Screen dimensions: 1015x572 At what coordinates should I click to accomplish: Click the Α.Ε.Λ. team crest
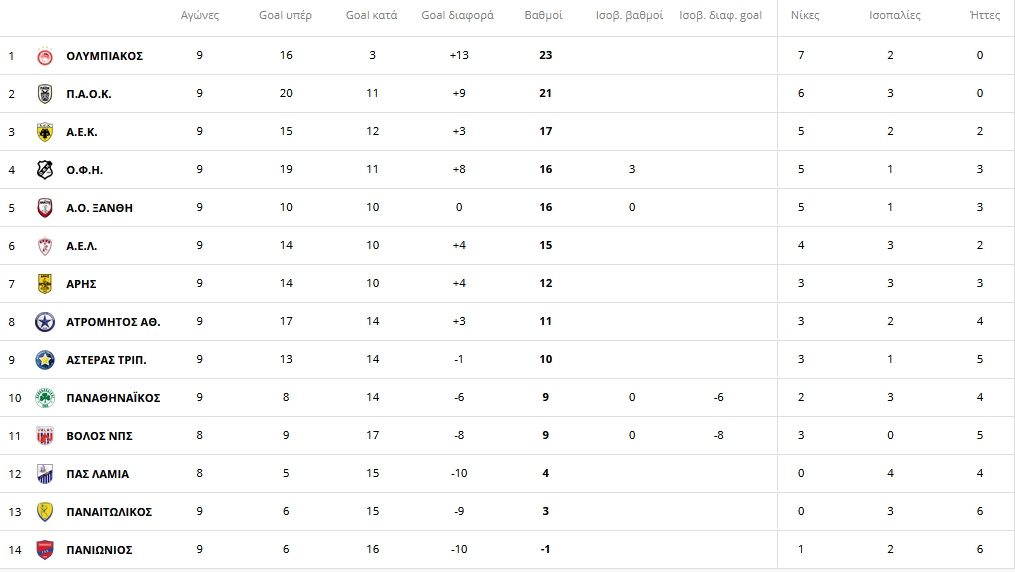(x=44, y=246)
